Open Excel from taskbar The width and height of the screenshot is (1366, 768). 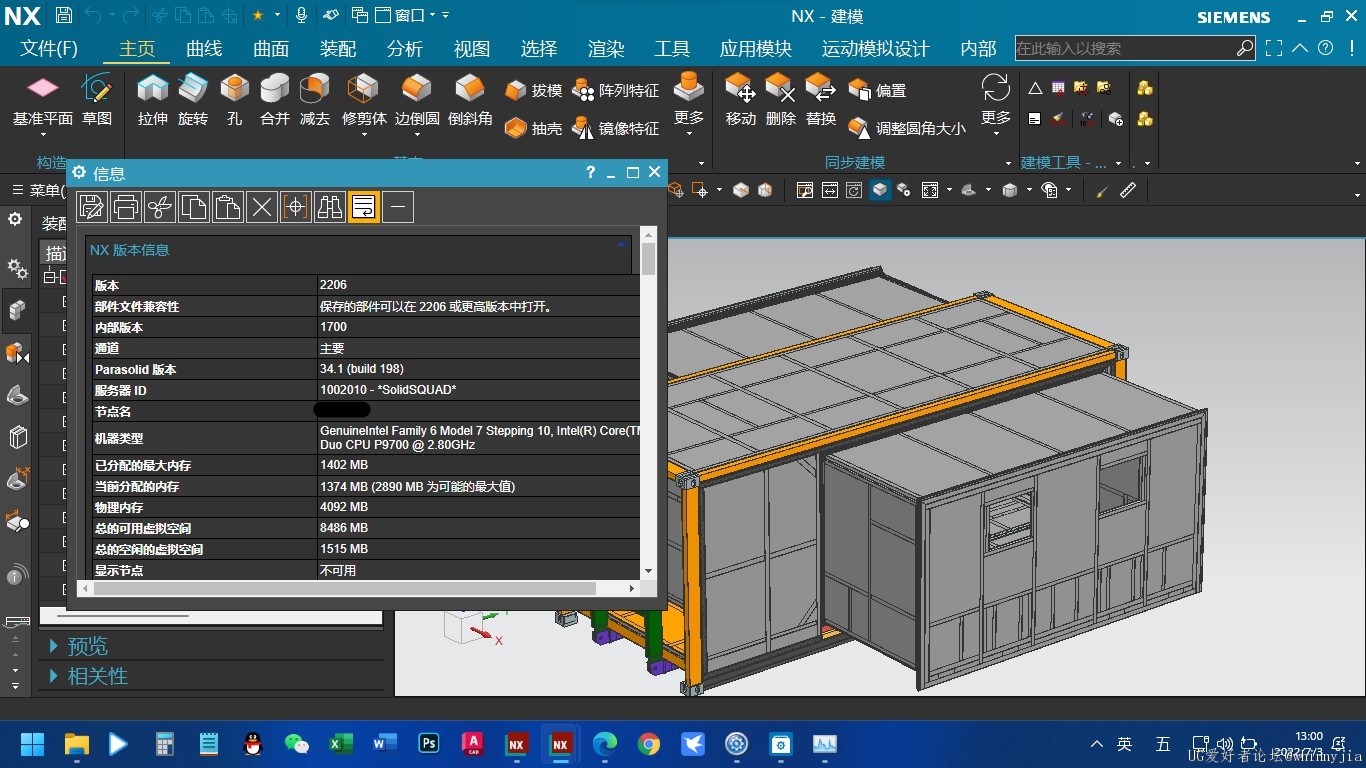point(341,744)
